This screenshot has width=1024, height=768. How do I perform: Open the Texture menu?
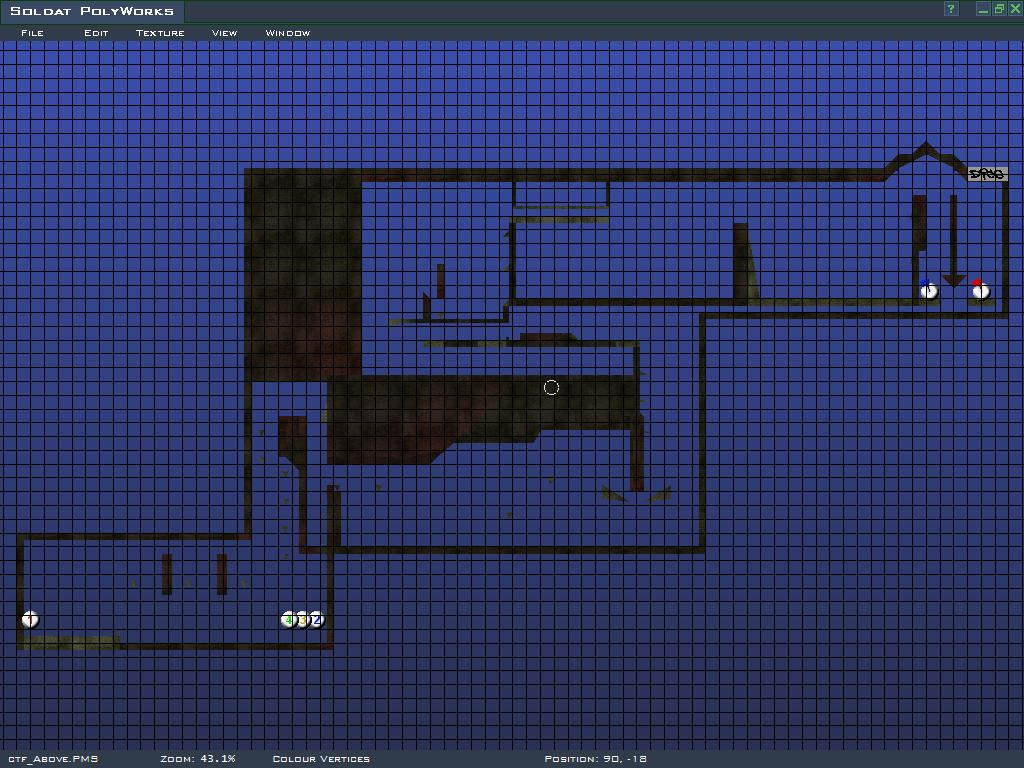[x=160, y=33]
